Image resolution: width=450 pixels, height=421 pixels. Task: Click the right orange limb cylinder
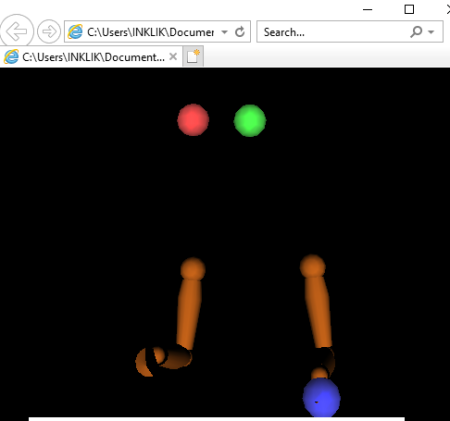tap(319, 312)
